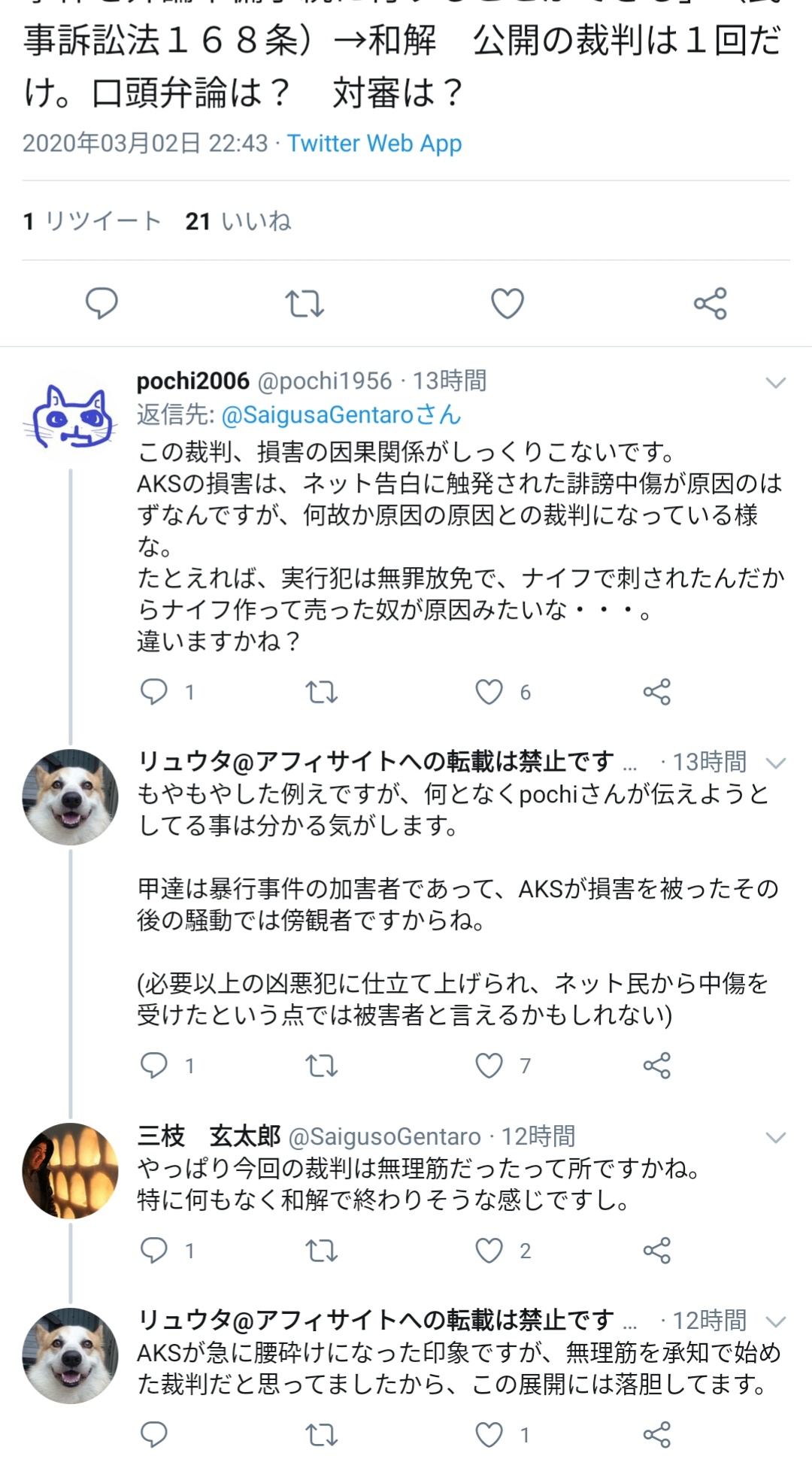Retweet the reply with 7 likes
Viewport: 812px width, 1459px height.
pyautogui.click(x=322, y=1065)
